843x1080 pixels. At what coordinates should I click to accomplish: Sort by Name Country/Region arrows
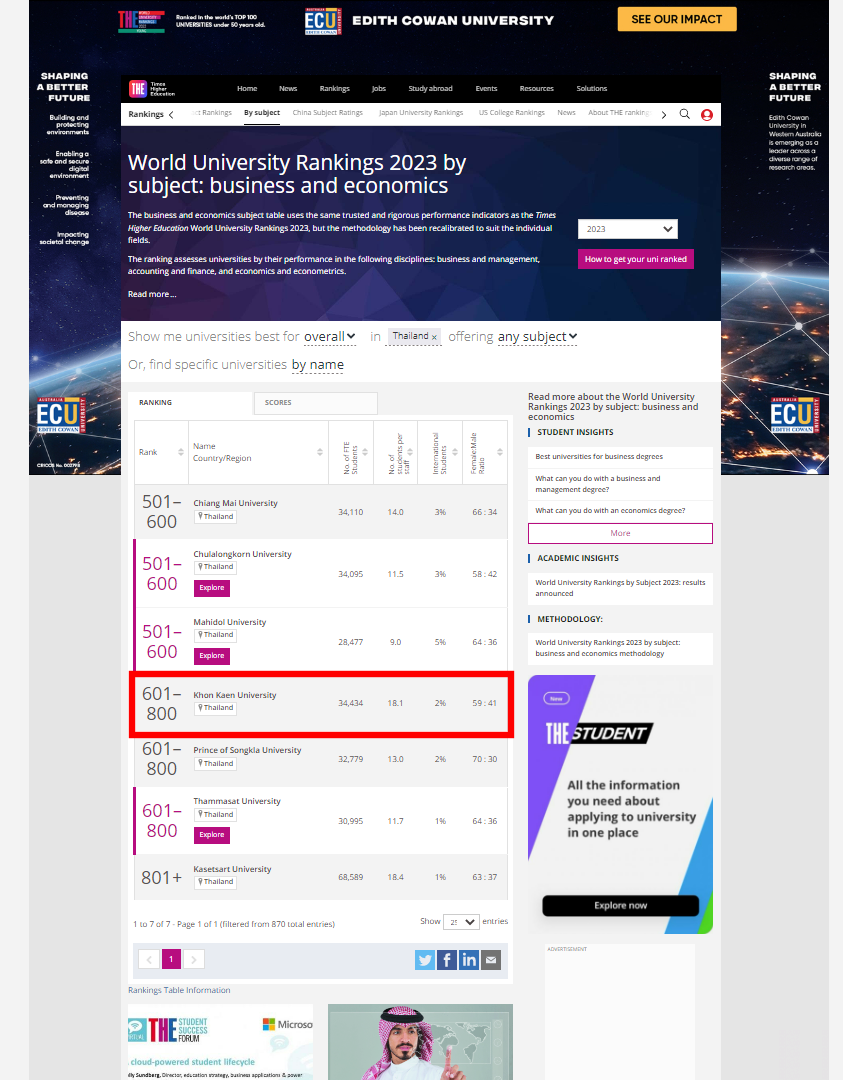click(320, 452)
